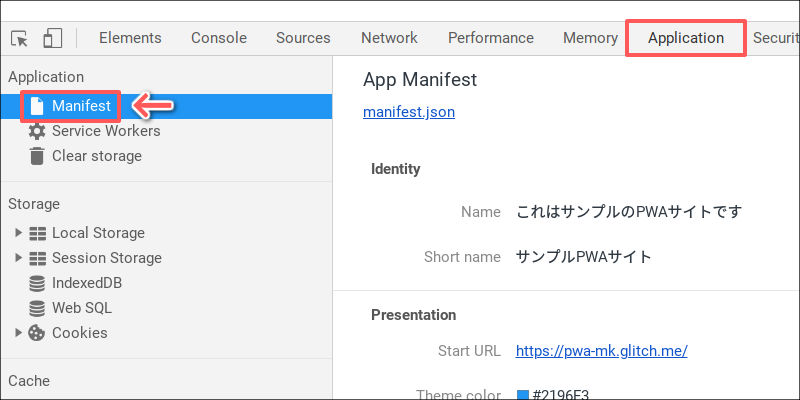800x400 pixels.
Task: Click the IndexedDB database icon
Action: pyautogui.click(x=37, y=283)
